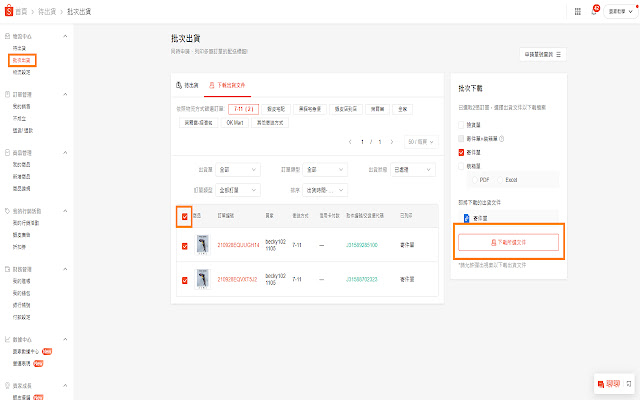
Task: Open first item under shipment center sidebar
Action: pos(19,48)
